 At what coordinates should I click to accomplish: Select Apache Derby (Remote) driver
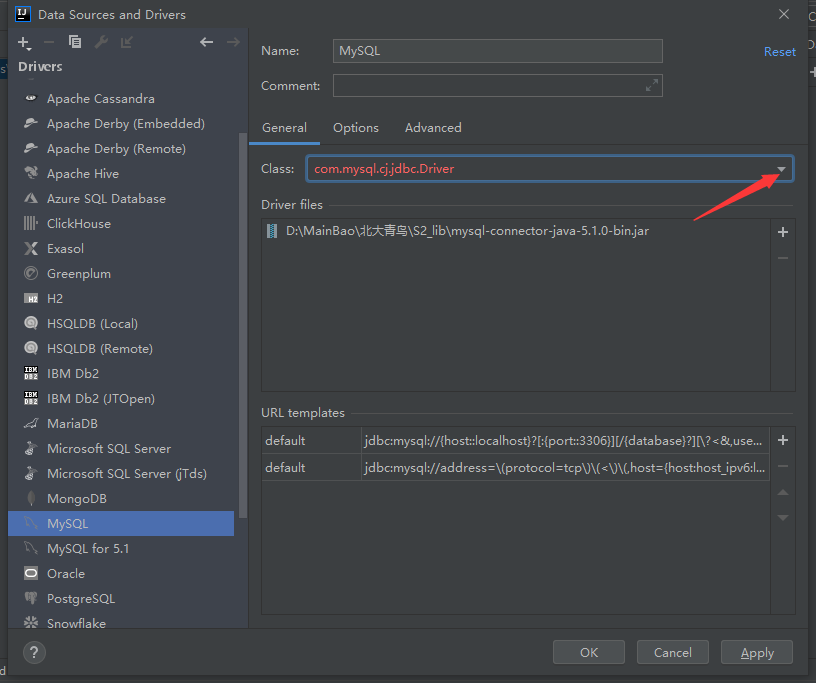[121, 148]
